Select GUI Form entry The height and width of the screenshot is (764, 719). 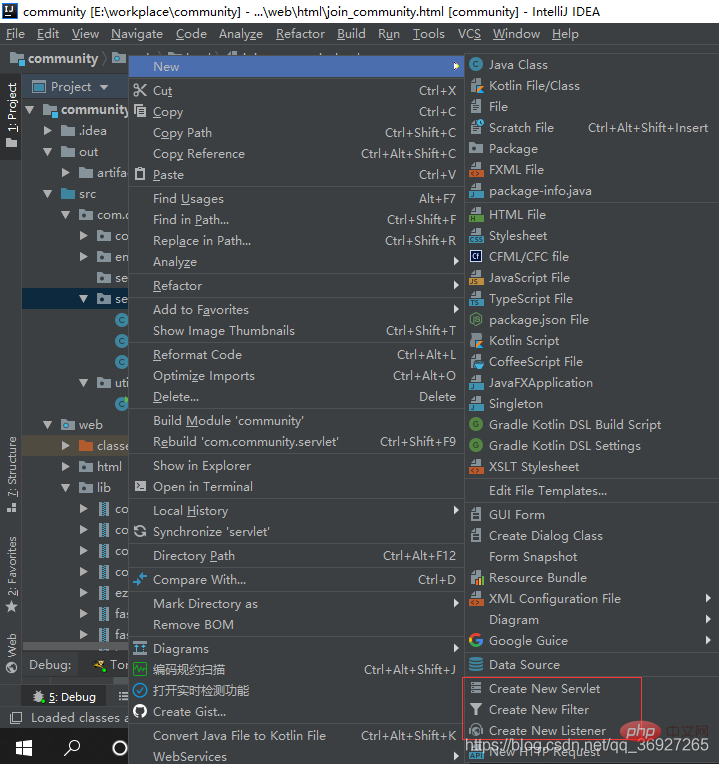[591, 515]
